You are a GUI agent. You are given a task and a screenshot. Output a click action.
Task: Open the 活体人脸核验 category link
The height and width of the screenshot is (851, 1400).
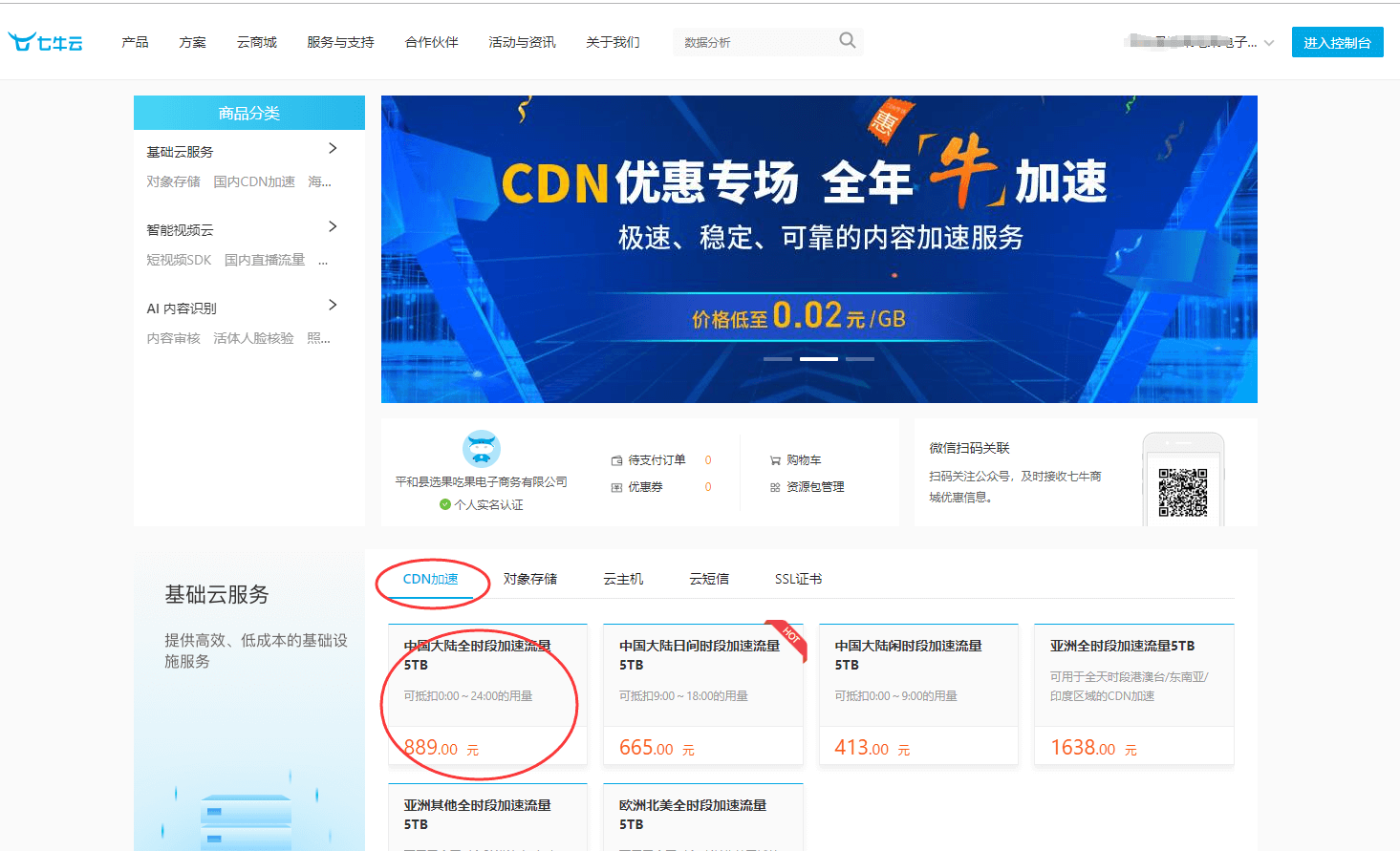(x=253, y=338)
